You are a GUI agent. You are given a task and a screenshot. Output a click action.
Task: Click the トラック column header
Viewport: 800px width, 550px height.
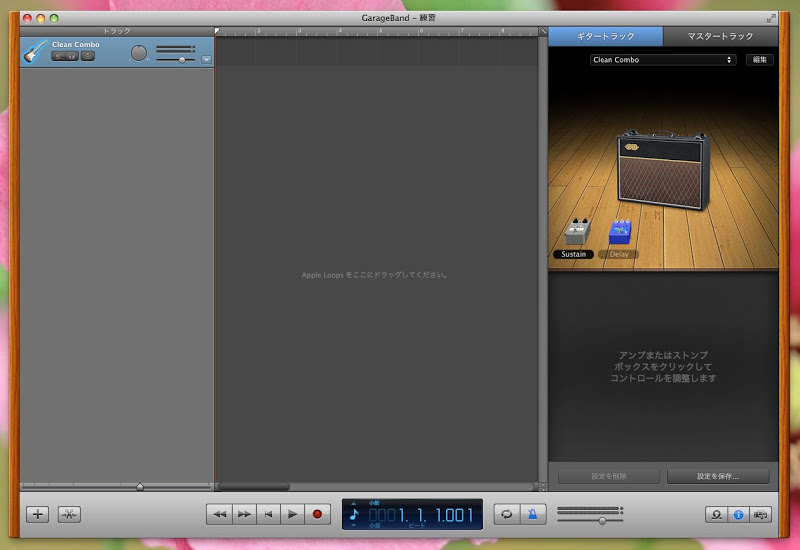pyautogui.click(x=117, y=31)
